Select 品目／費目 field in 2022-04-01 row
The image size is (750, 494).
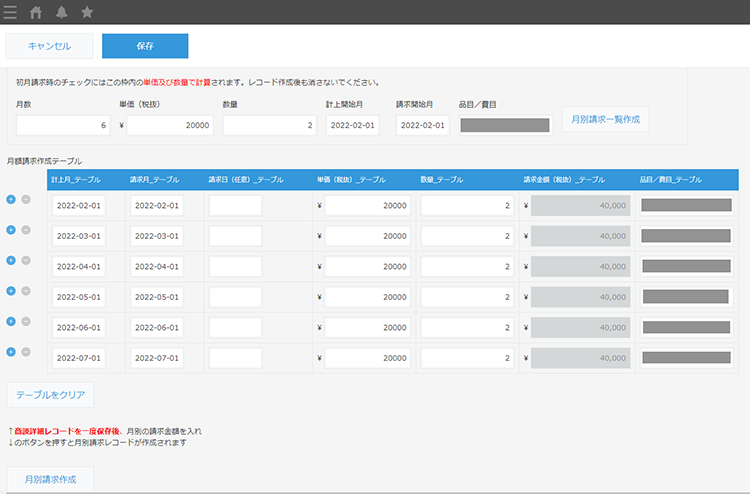[x=686, y=266]
